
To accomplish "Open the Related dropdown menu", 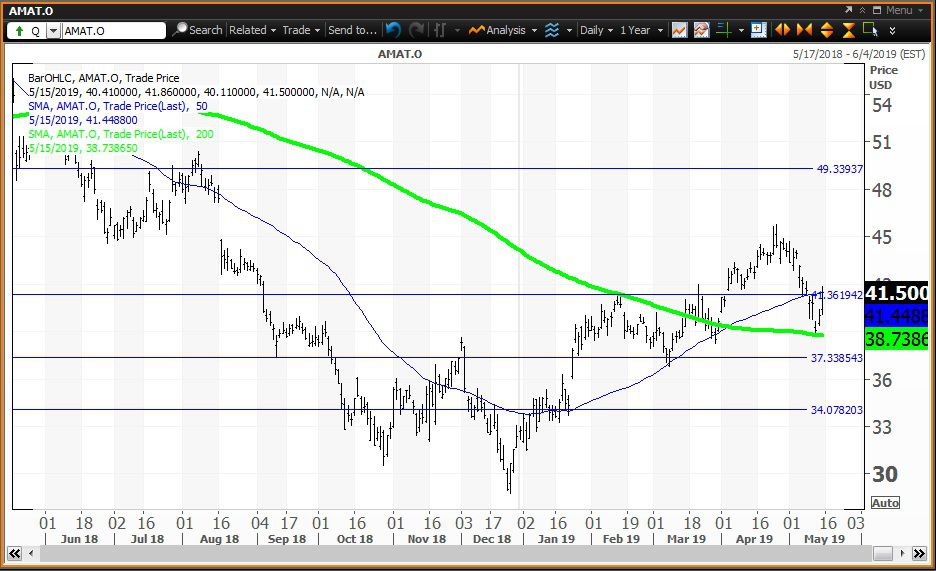I will [x=253, y=30].
